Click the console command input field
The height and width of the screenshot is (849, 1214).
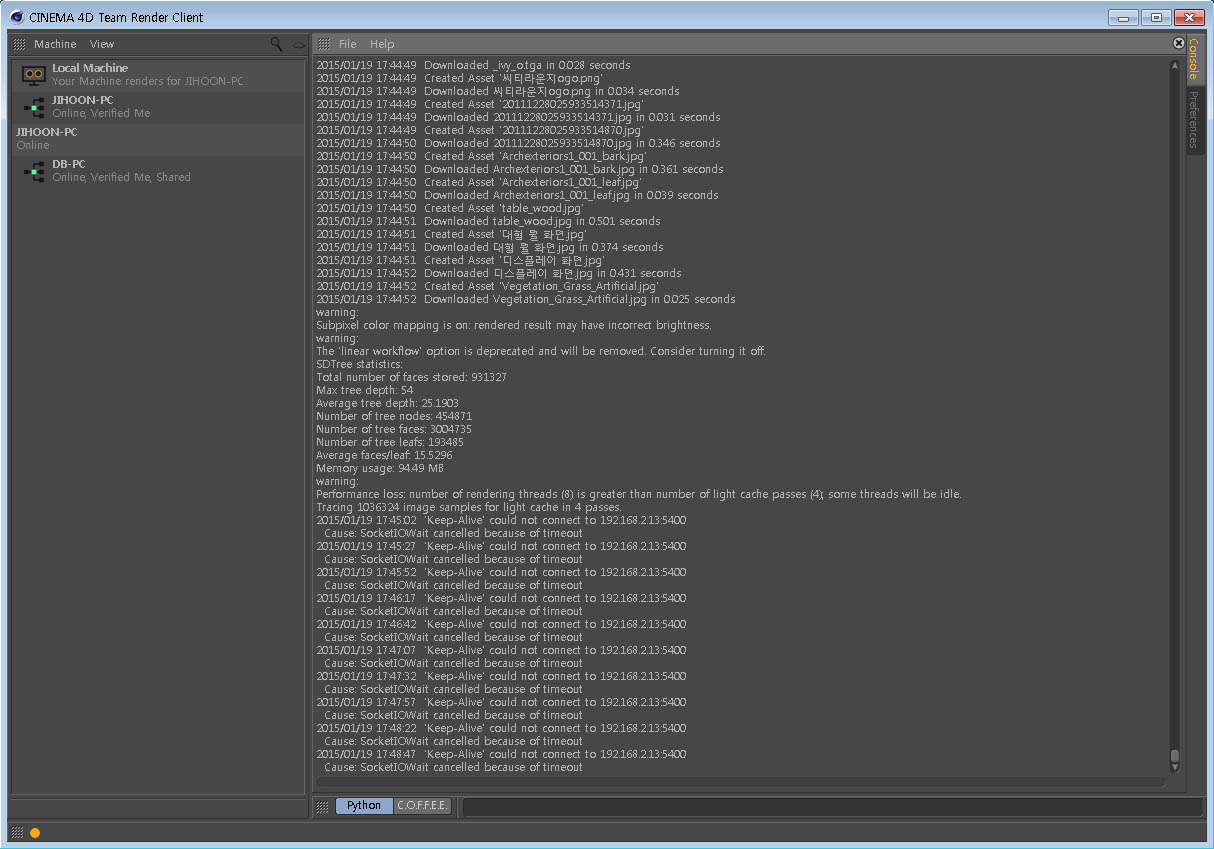(x=832, y=806)
